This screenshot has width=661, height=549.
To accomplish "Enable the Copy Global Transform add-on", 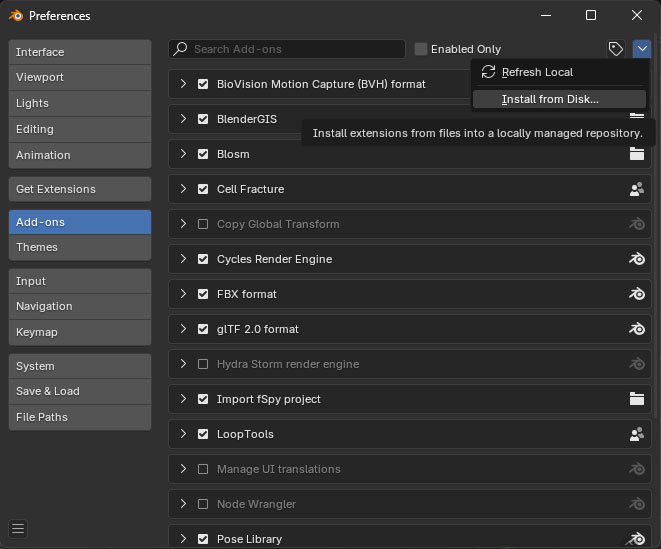I will 203,224.
